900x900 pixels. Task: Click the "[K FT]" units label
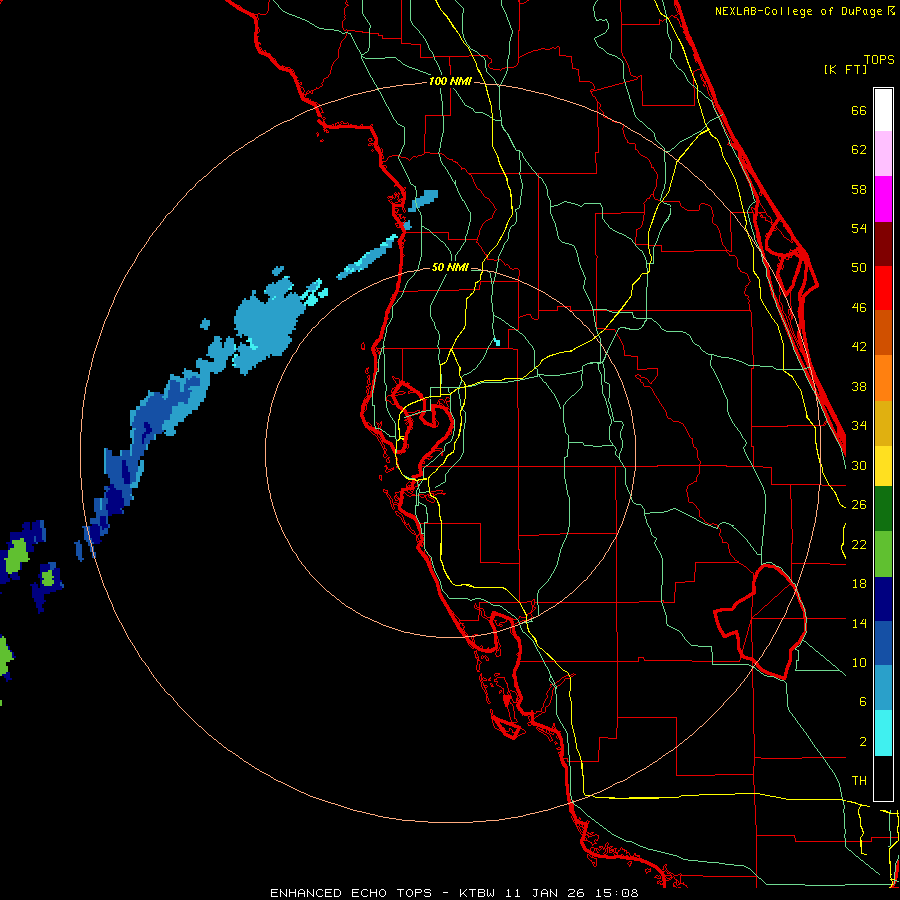(x=845, y=69)
